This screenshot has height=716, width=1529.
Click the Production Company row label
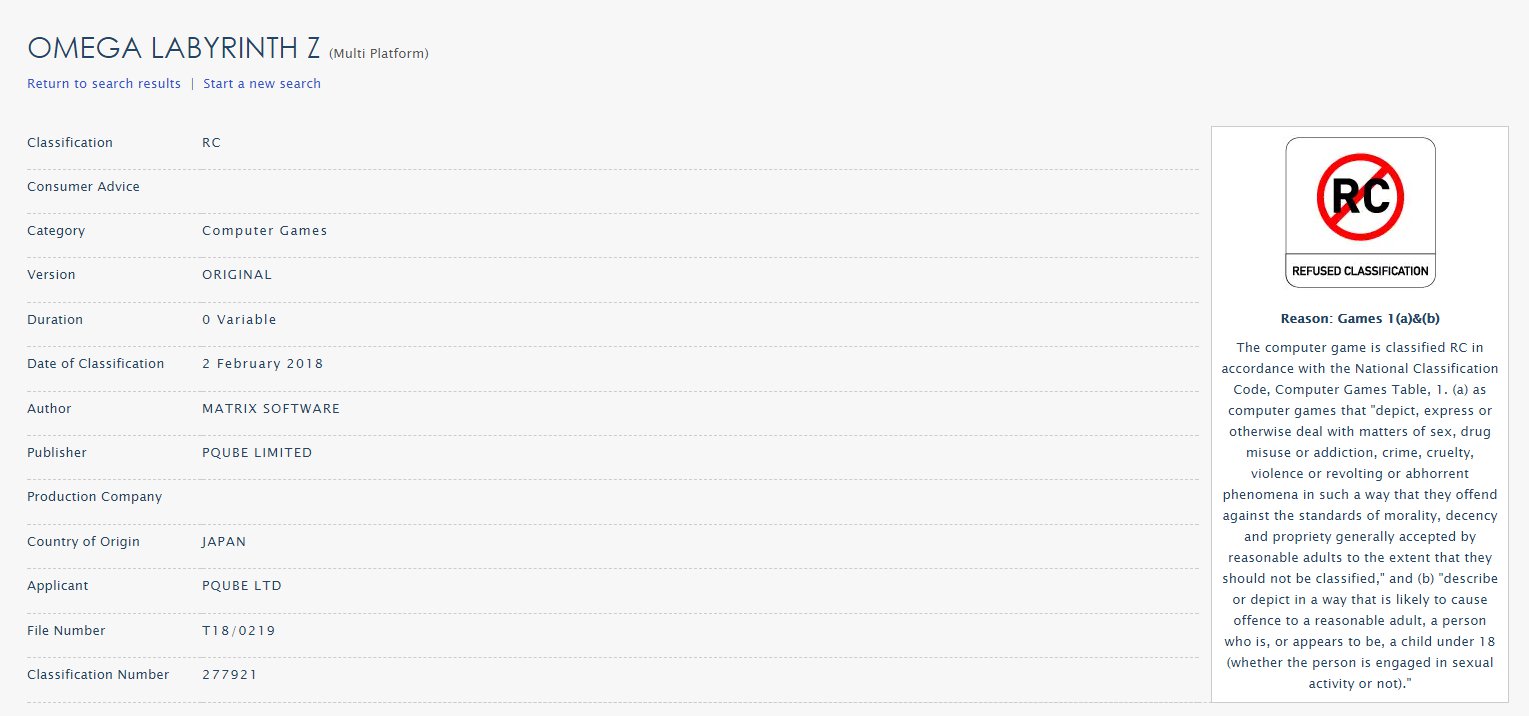[x=94, y=497]
